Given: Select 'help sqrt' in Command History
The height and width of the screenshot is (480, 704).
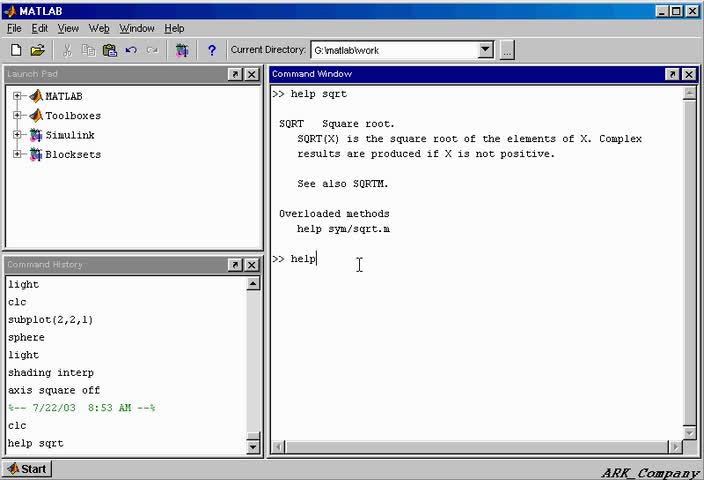Looking at the screenshot, I should (x=35, y=444).
